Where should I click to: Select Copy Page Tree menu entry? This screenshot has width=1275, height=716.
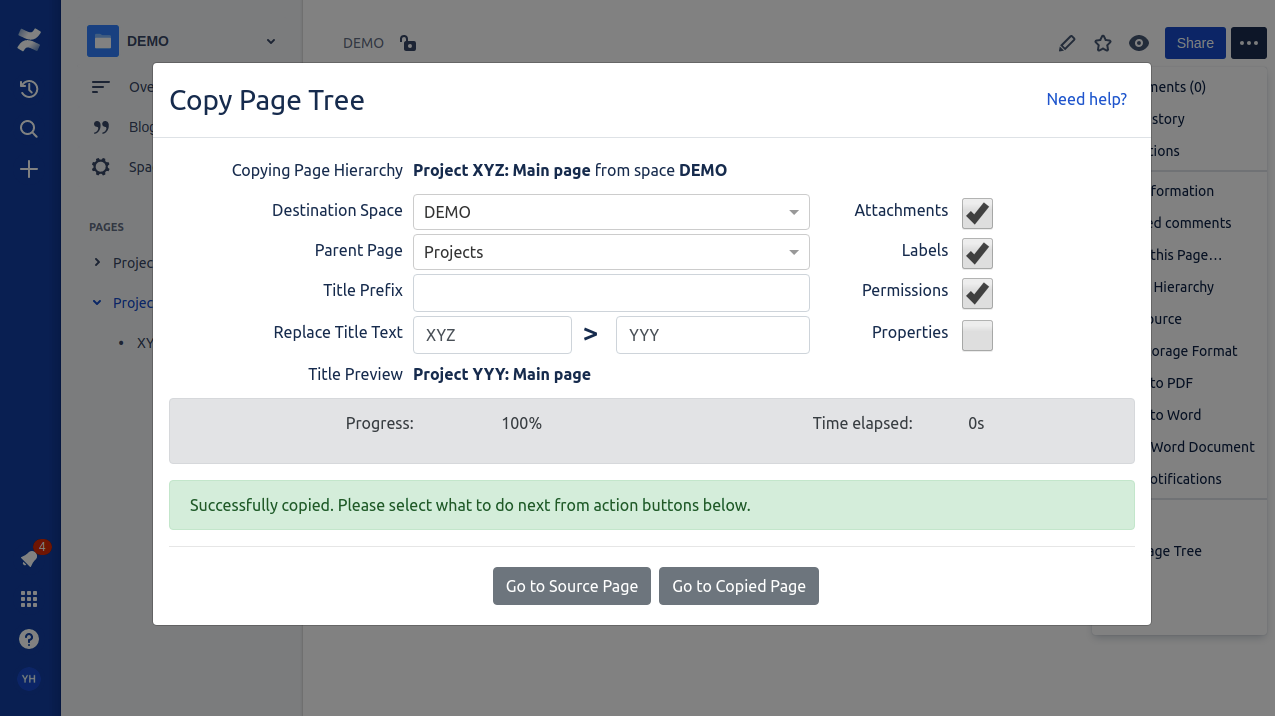tap(1176, 551)
